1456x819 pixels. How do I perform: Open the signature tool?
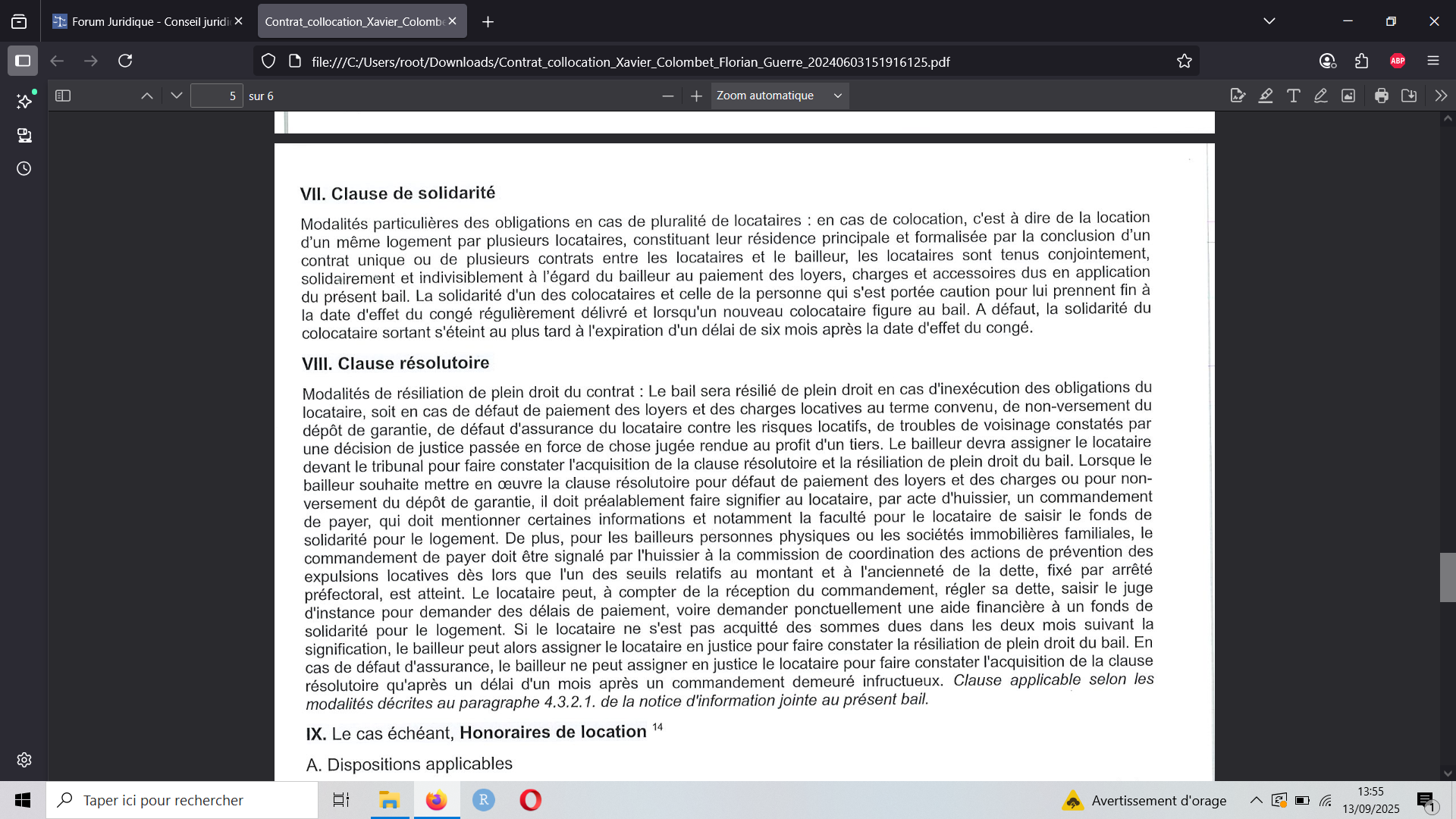point(1238,96)
